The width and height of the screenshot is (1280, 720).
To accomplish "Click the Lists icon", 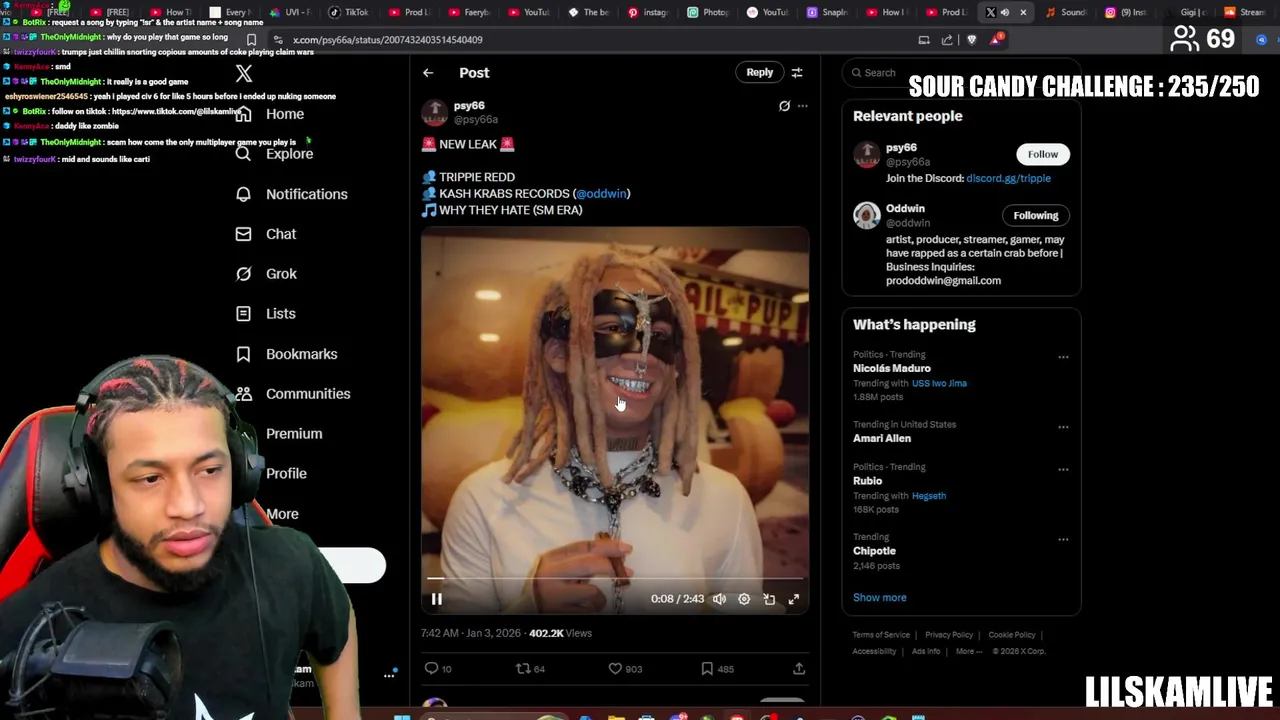I will click(243, 314).
